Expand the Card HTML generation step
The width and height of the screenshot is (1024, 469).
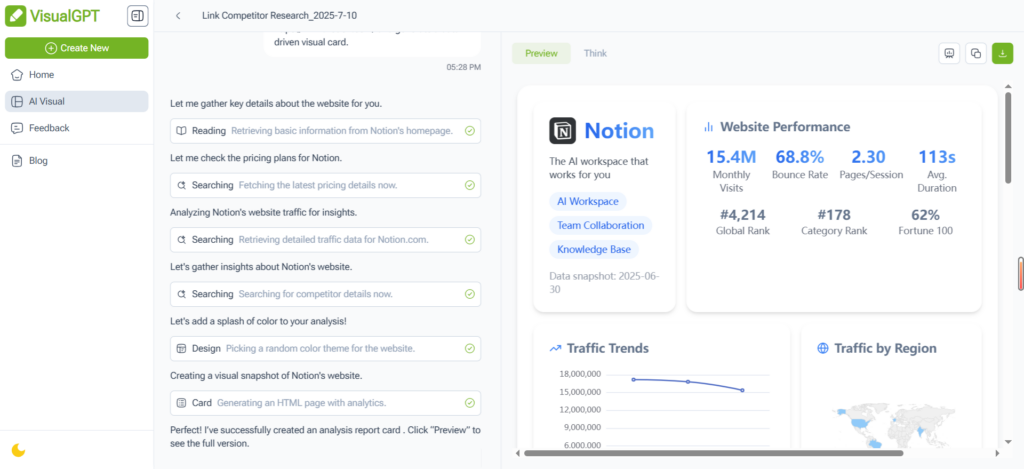[x=325, y=402]
